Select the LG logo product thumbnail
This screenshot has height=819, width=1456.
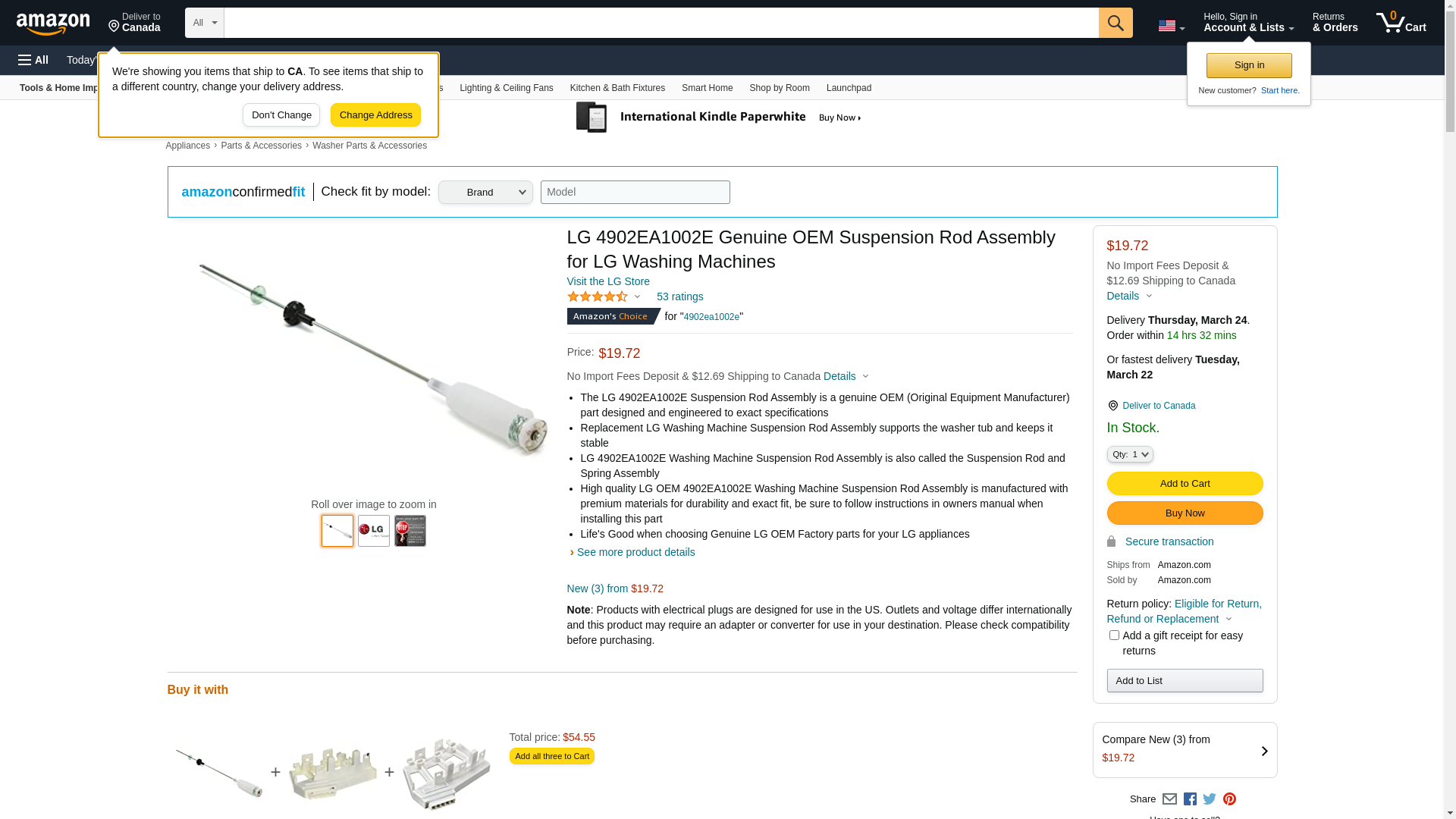(x=374, y=531)
